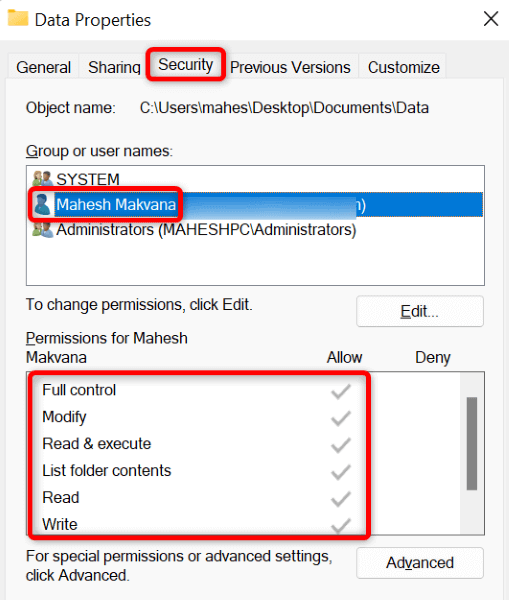This screenshot has height=600, width=509.
Task: Select the Security tab
Action: point(186,64)
